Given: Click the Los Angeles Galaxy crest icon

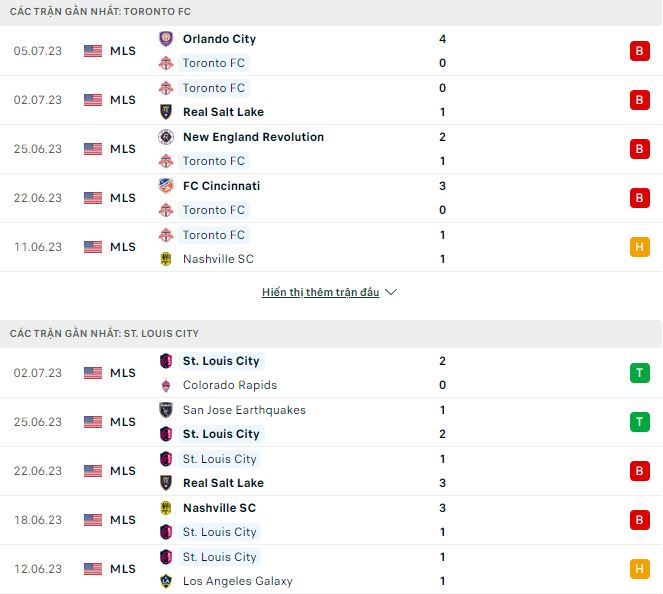Looking at the screenshot, I should pos(166,581).
